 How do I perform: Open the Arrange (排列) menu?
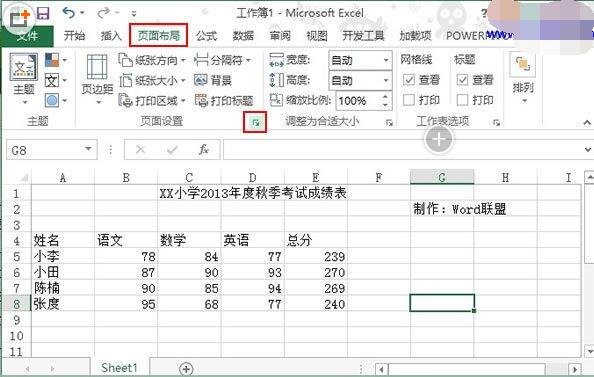(523, 78)
